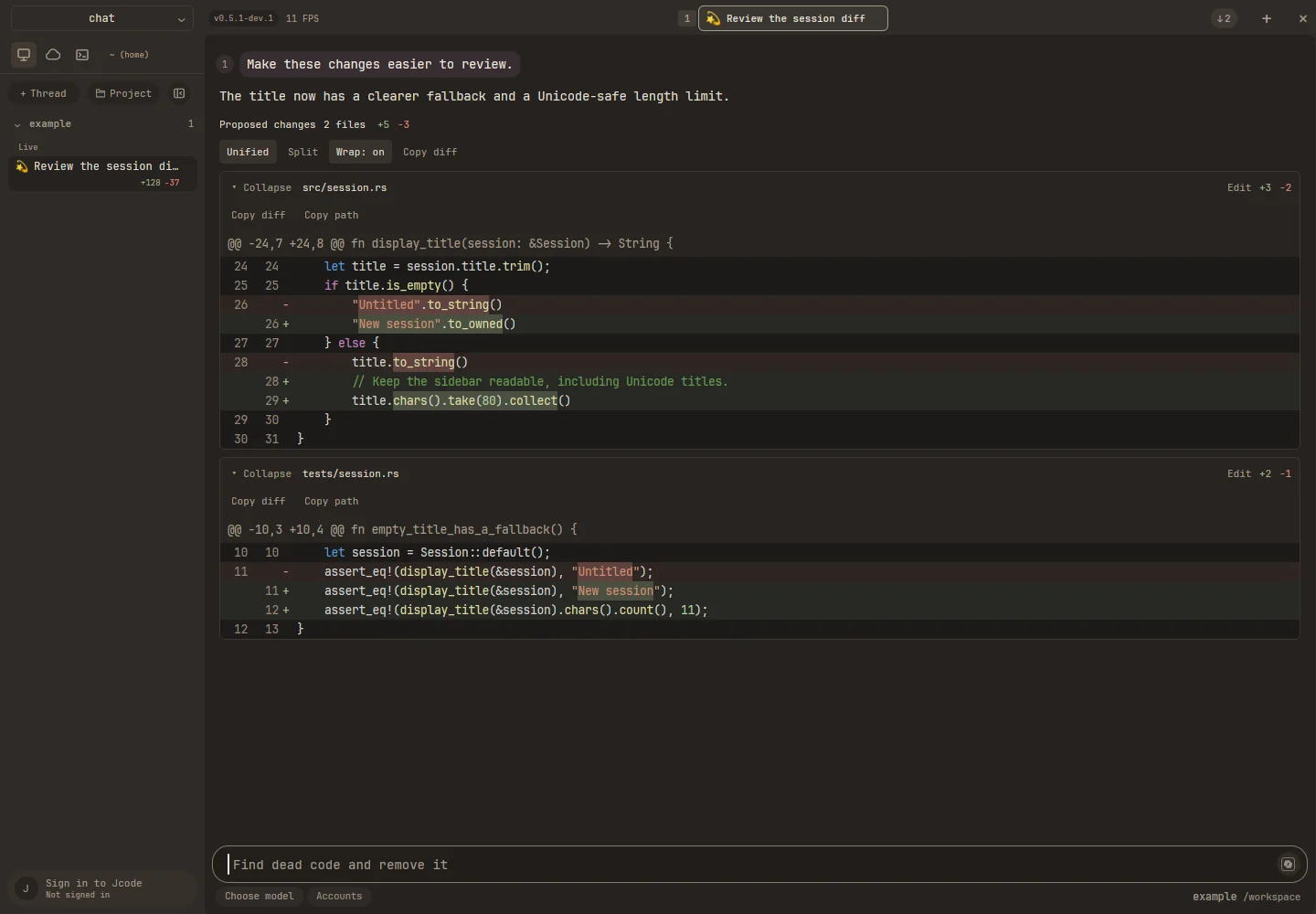1316x914 pixels.
Task: Click the example /workspace path label
Action: click(1247, 897)
